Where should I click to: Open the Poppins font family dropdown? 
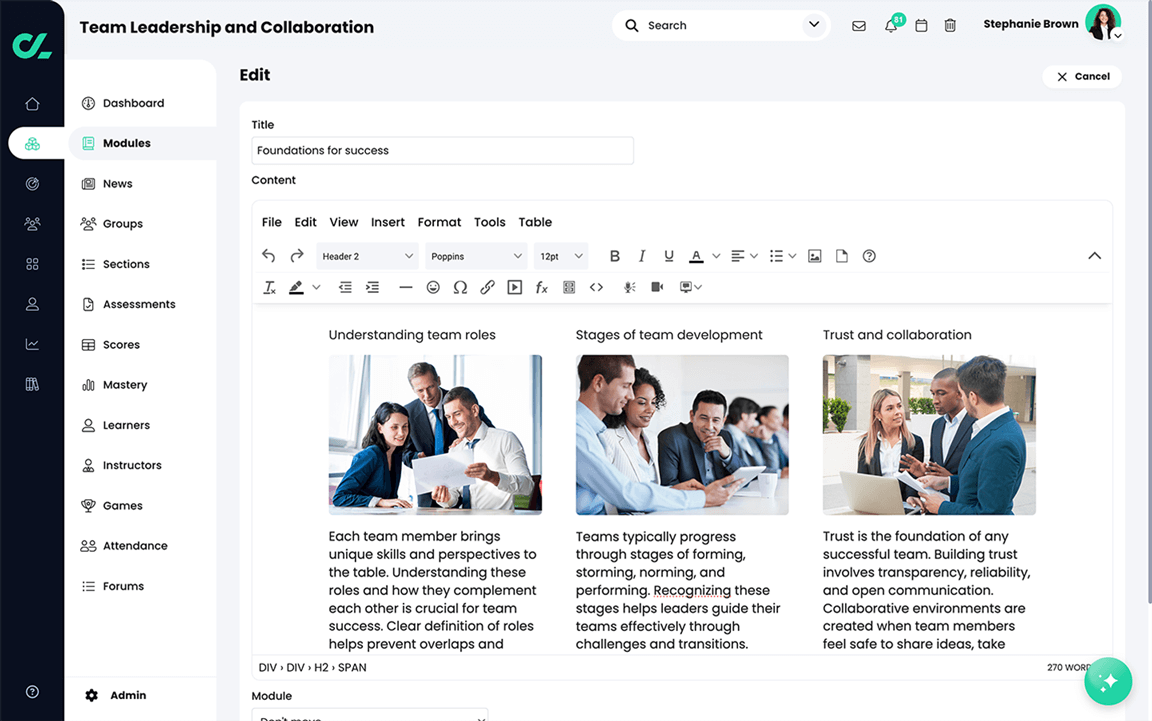coord(476,256)
